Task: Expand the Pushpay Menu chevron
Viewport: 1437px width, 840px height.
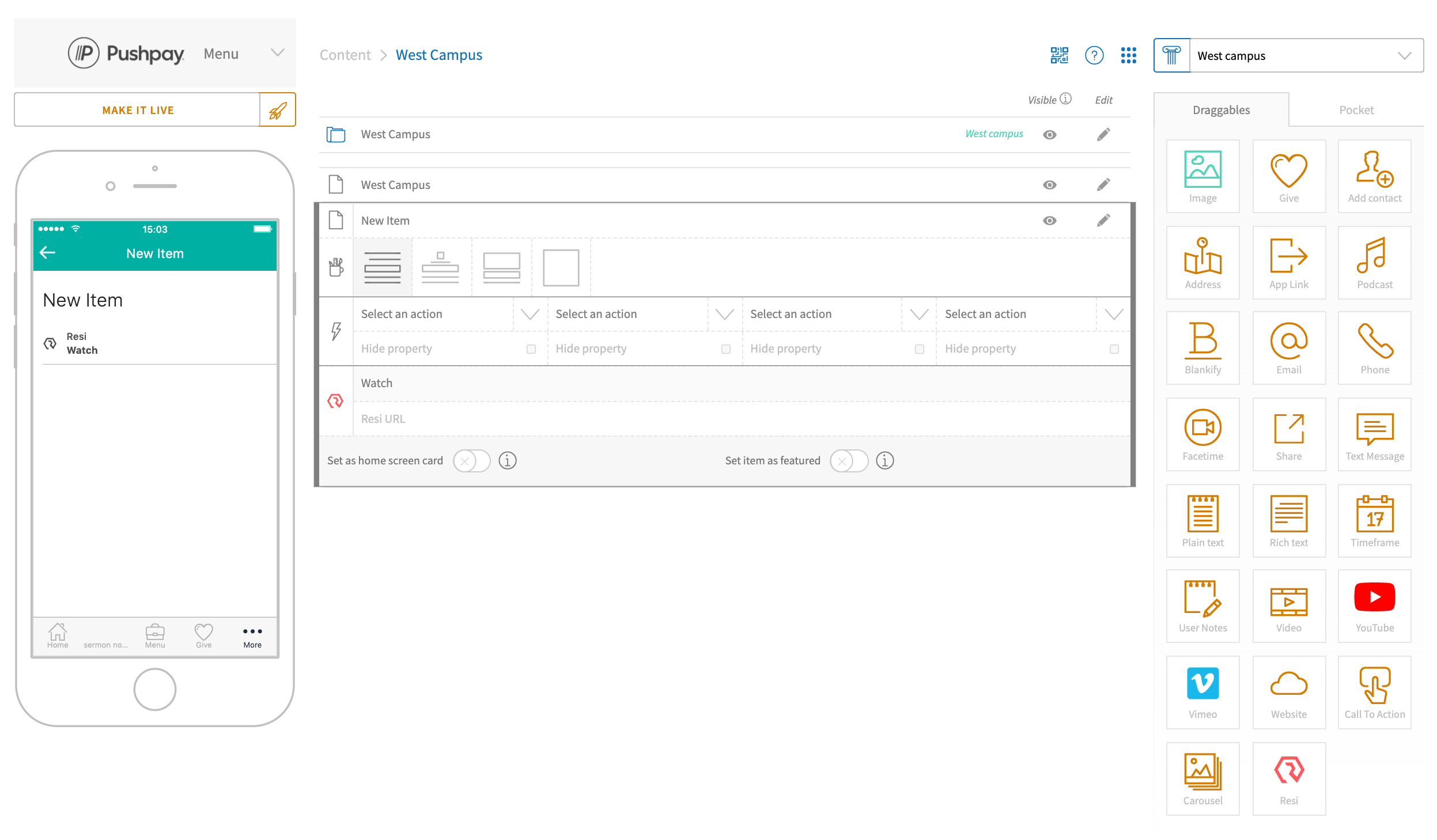Action: [277, 53]
